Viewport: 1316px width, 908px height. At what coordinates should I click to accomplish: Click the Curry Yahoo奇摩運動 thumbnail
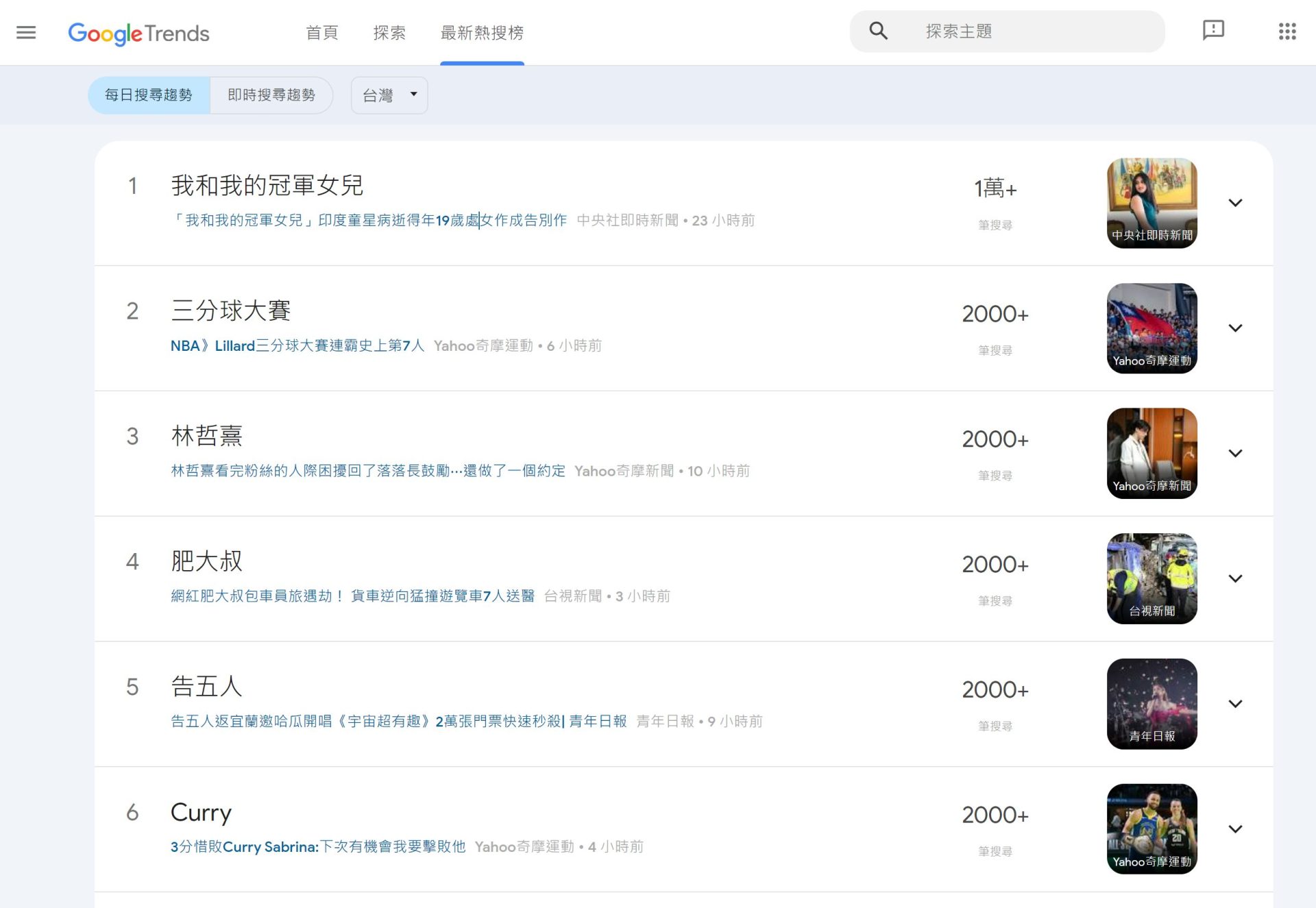point(1151,829)
